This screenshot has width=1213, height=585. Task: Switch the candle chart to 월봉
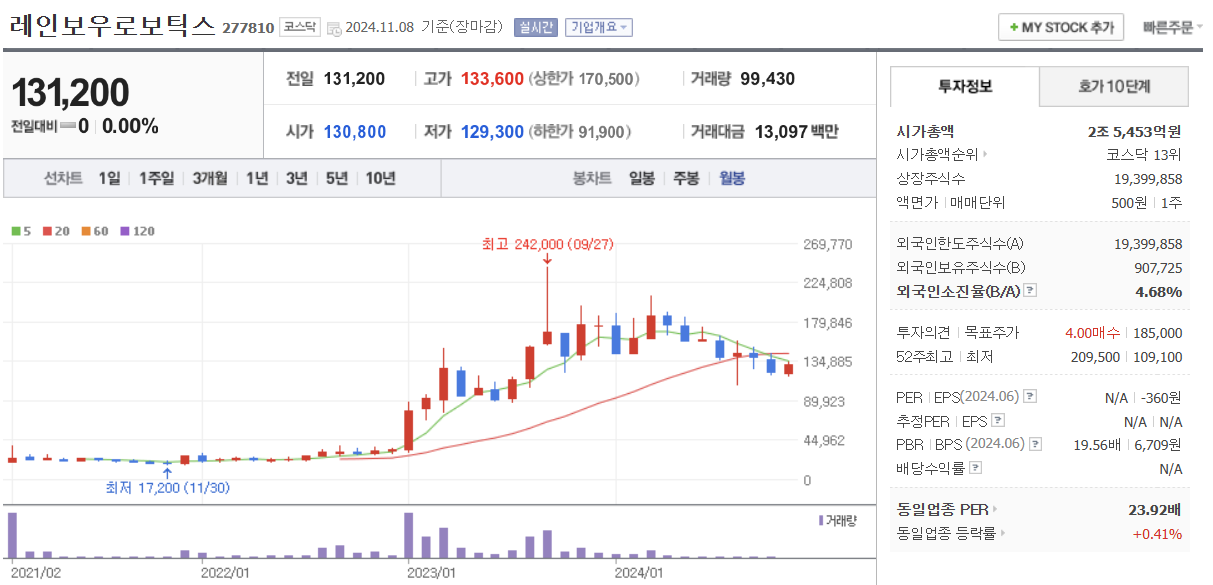click(732, 179)
